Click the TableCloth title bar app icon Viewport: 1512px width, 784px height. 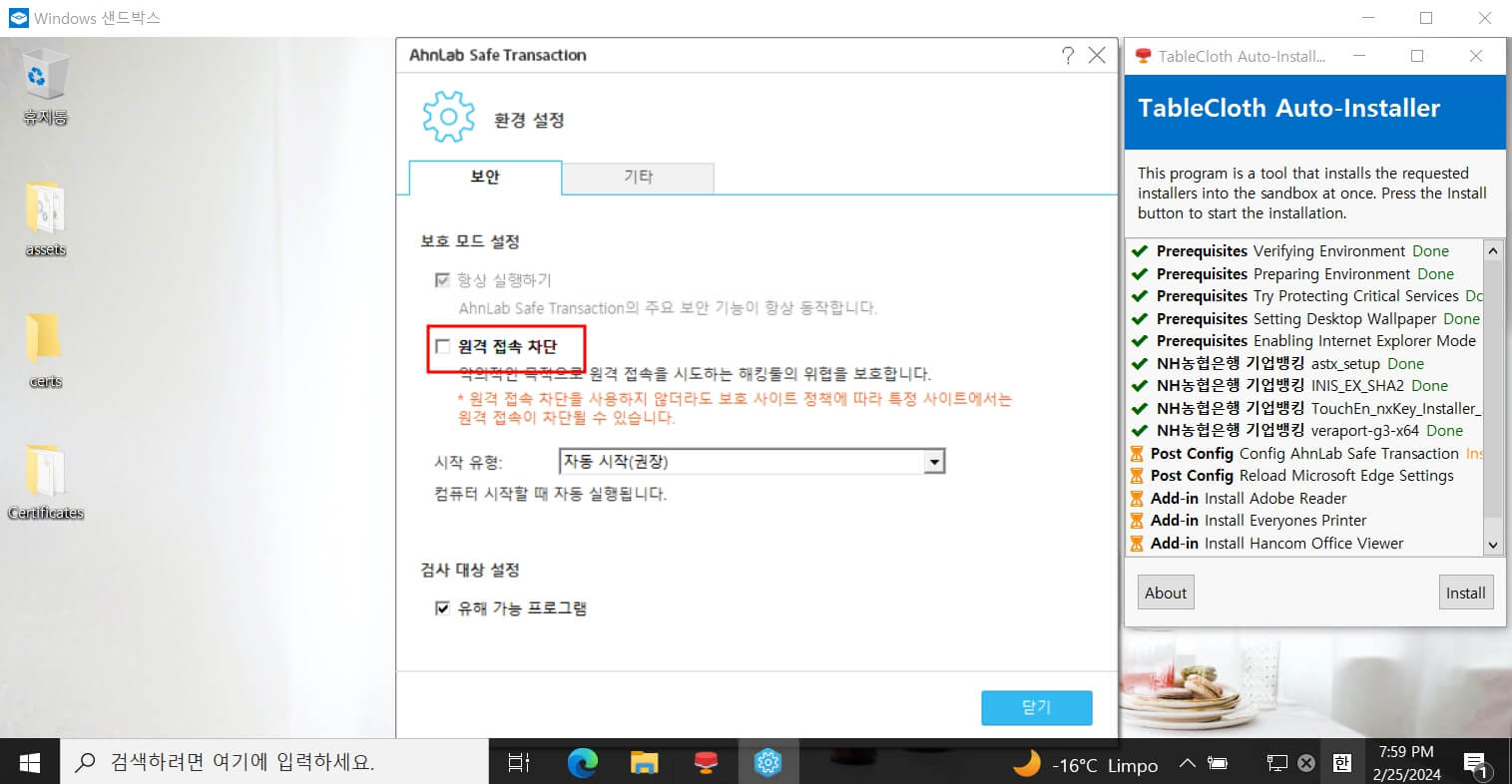1144,56
